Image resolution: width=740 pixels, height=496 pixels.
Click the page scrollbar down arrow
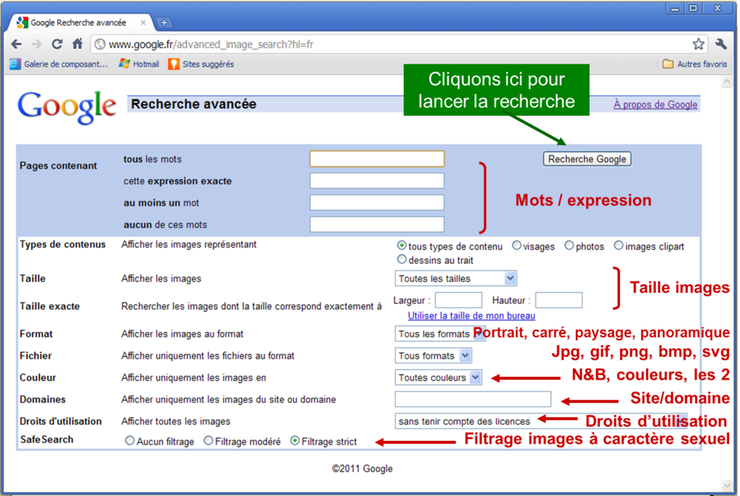pyautogui.click(x=727, y=485)
